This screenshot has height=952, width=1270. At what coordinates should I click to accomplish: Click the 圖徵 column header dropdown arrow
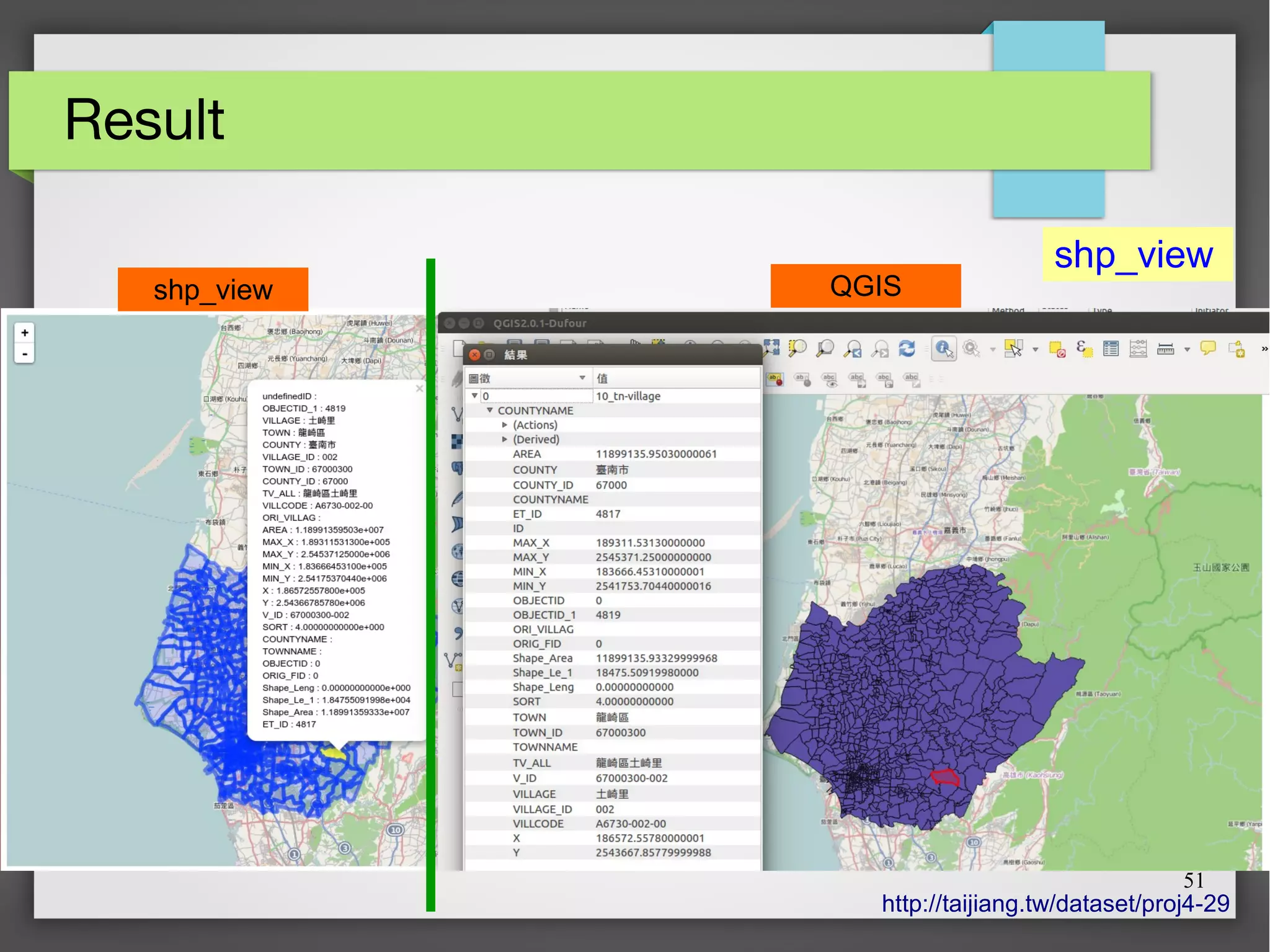point(582,378)
